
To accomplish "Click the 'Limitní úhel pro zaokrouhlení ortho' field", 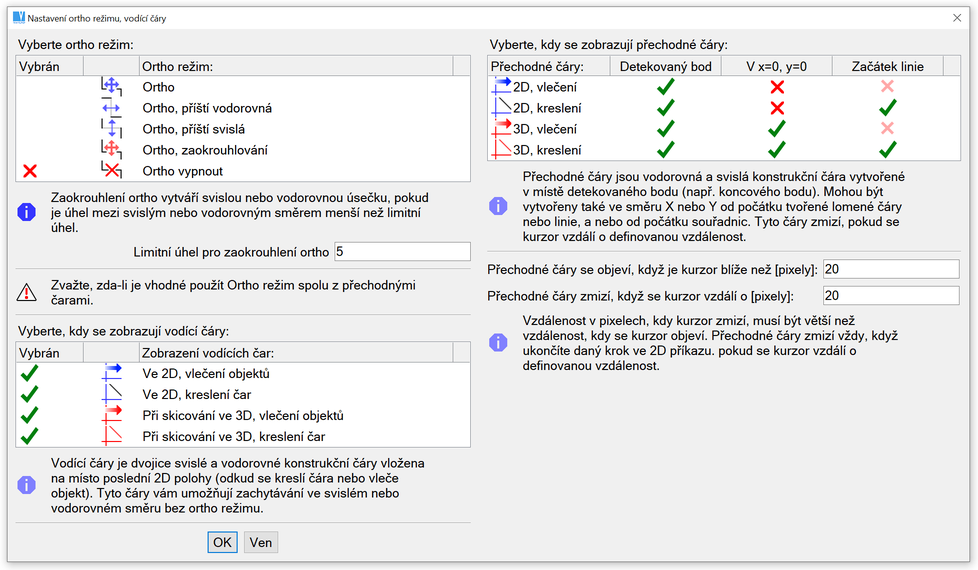I will click(x=401, y=251).
